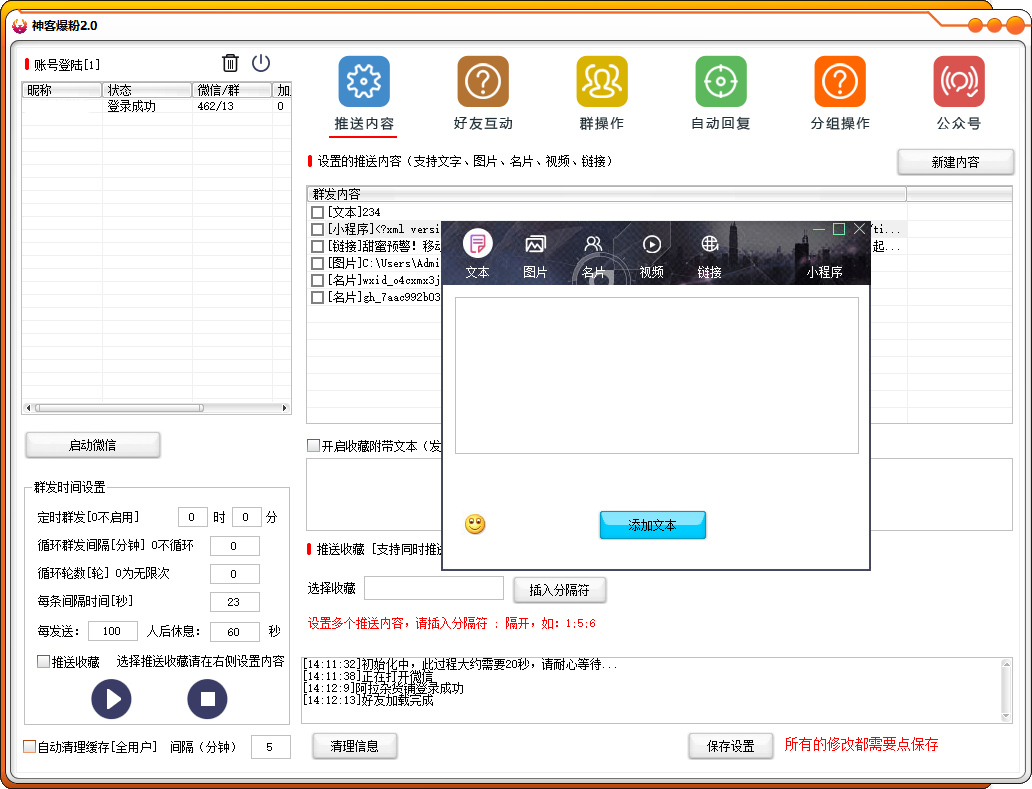Focus the 每条间隔时间 seconds field
Viewport: 1032px width, 789px height.
234,601
